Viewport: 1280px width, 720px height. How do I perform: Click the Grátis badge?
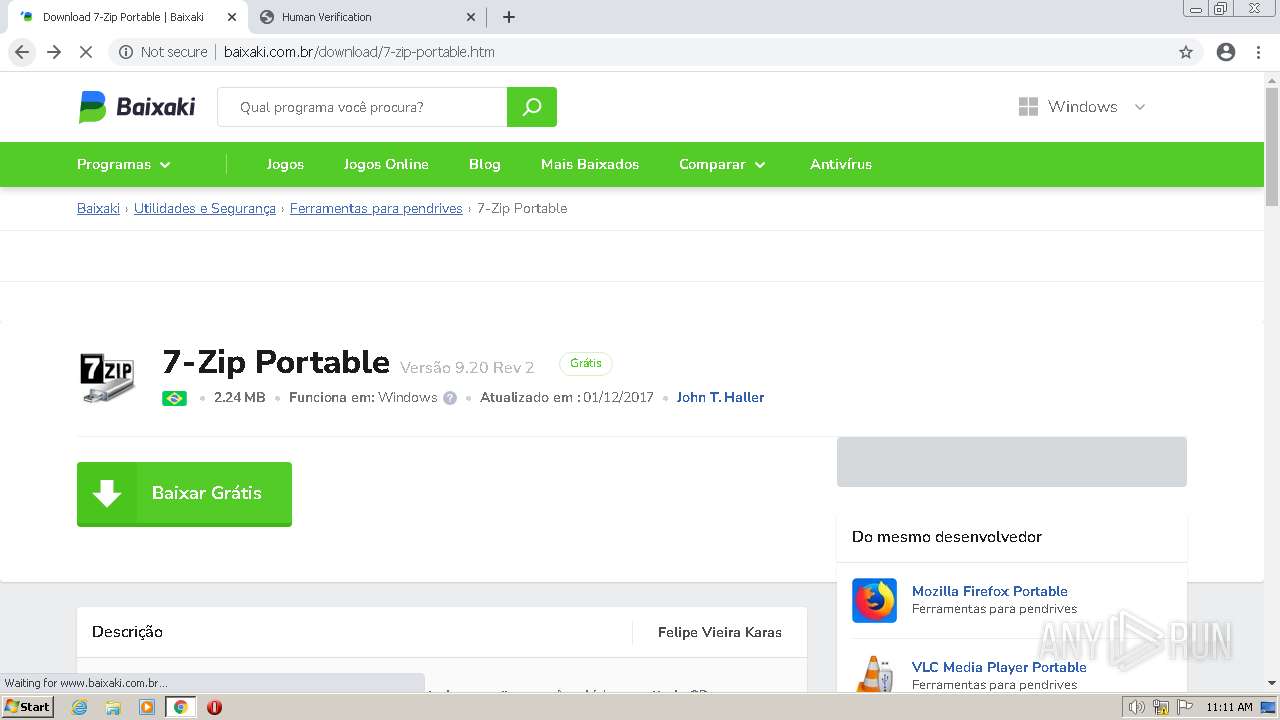pos(586,364)
